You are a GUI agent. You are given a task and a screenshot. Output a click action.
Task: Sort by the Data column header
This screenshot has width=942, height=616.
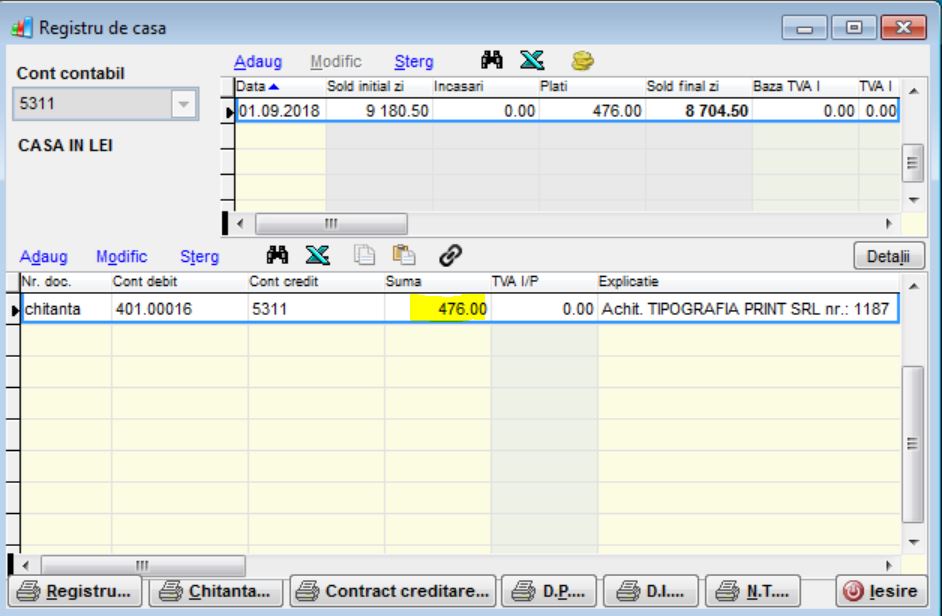pos(280,87)
